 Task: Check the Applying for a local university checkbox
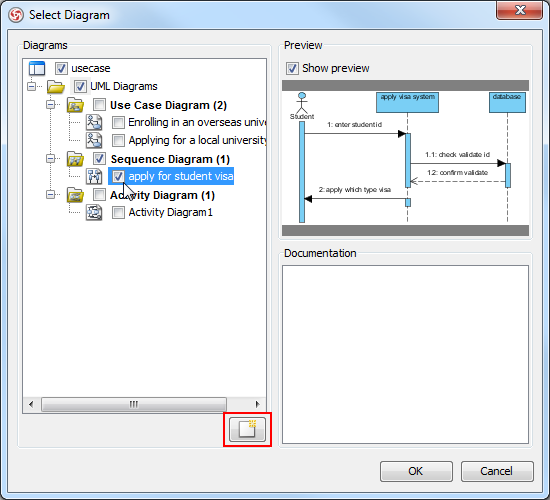click(x=118, y=140)
